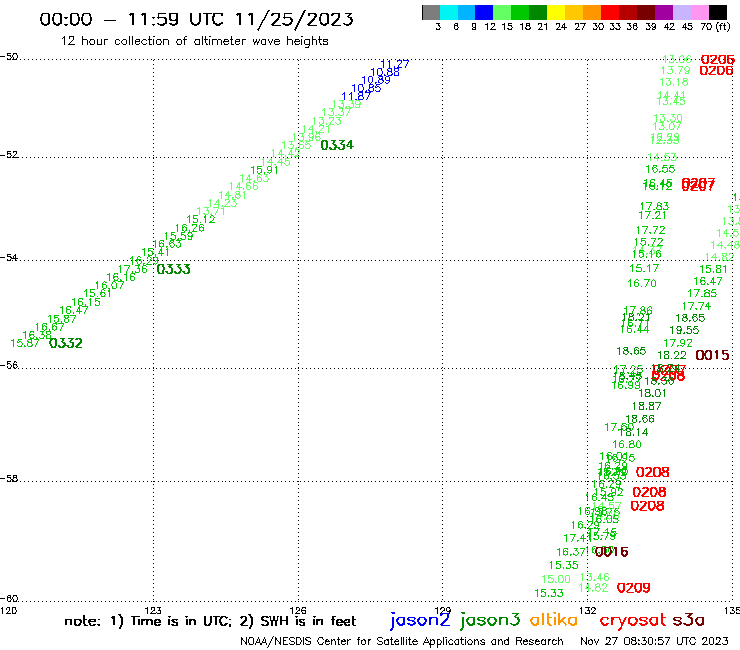This screenshot has width=740, height=650.
Task: Click the time label 0334
Action: (337, 145)
